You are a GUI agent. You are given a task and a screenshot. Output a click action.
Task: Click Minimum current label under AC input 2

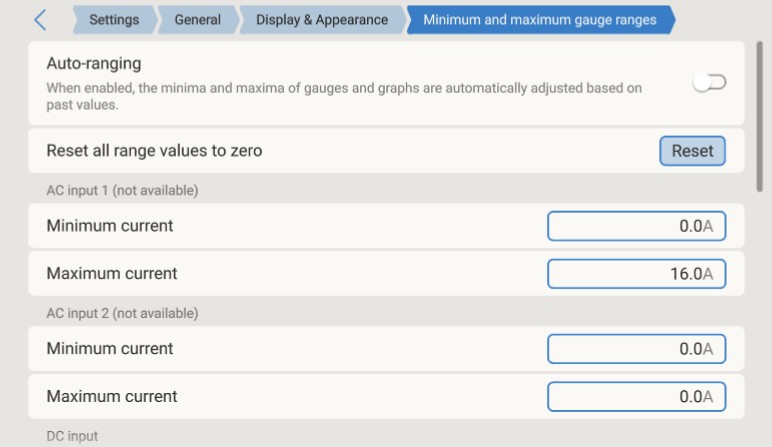point(110,349)
